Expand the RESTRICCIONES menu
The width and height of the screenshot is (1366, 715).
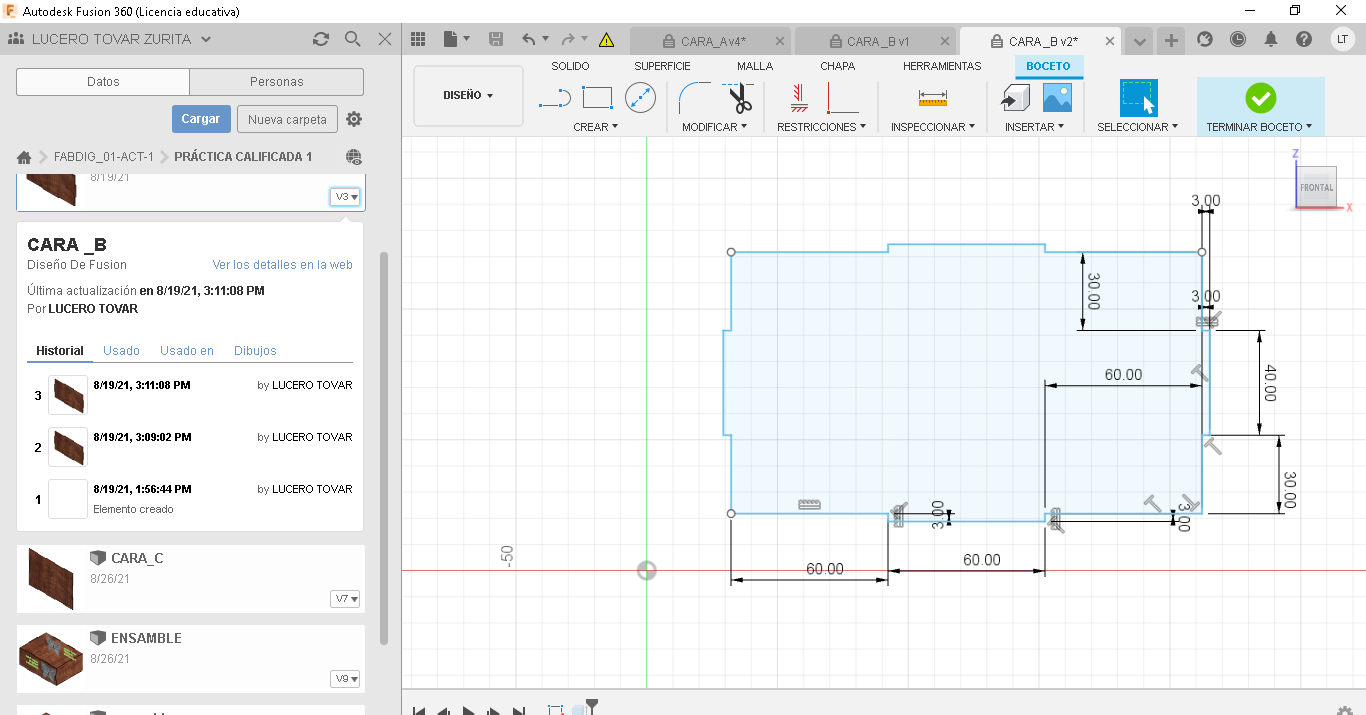click(822, 127)
